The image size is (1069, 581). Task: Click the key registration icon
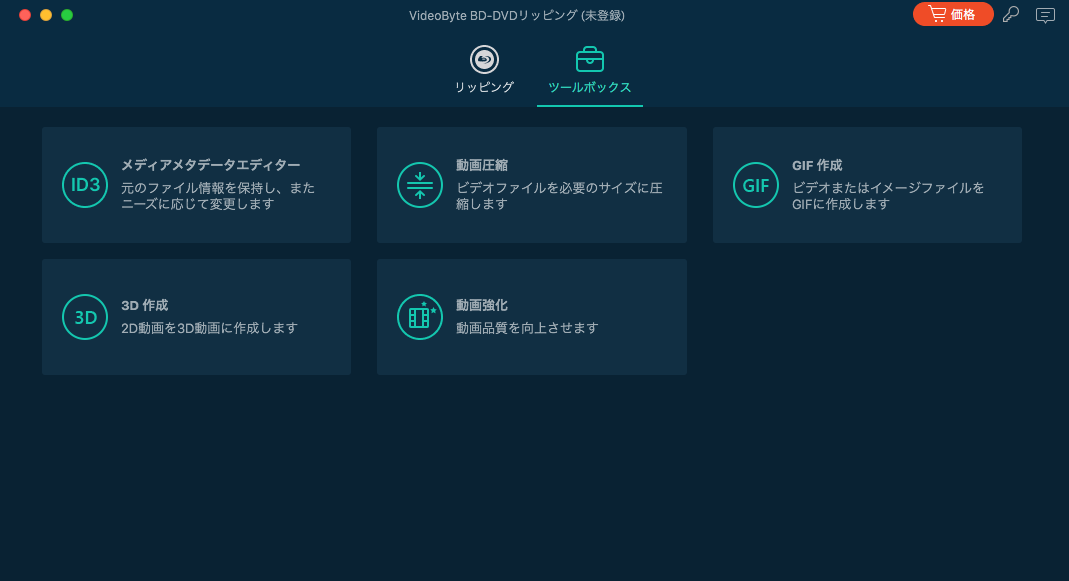point(1011,14)
